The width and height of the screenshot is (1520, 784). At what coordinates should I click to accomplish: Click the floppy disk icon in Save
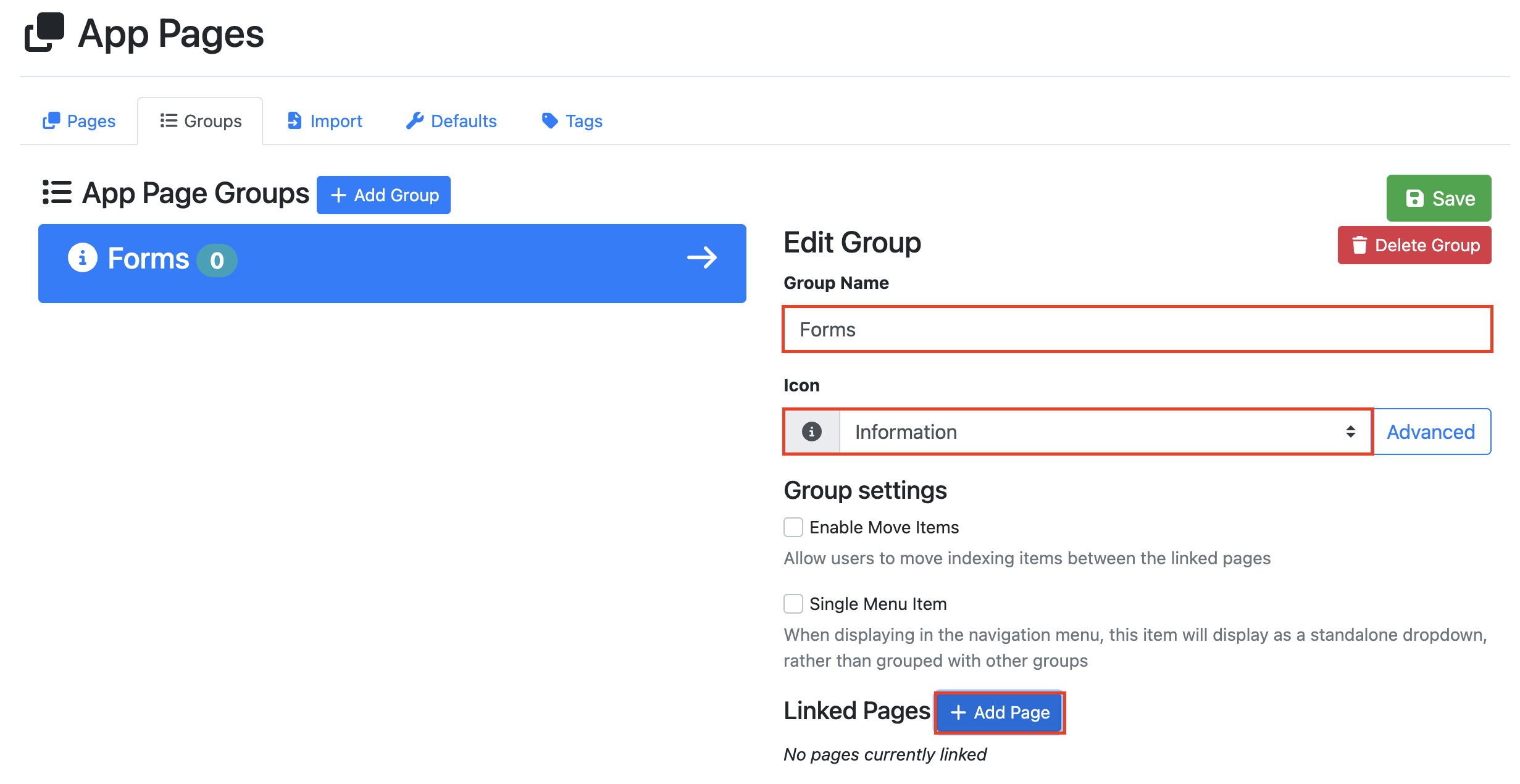[1414, 198]
